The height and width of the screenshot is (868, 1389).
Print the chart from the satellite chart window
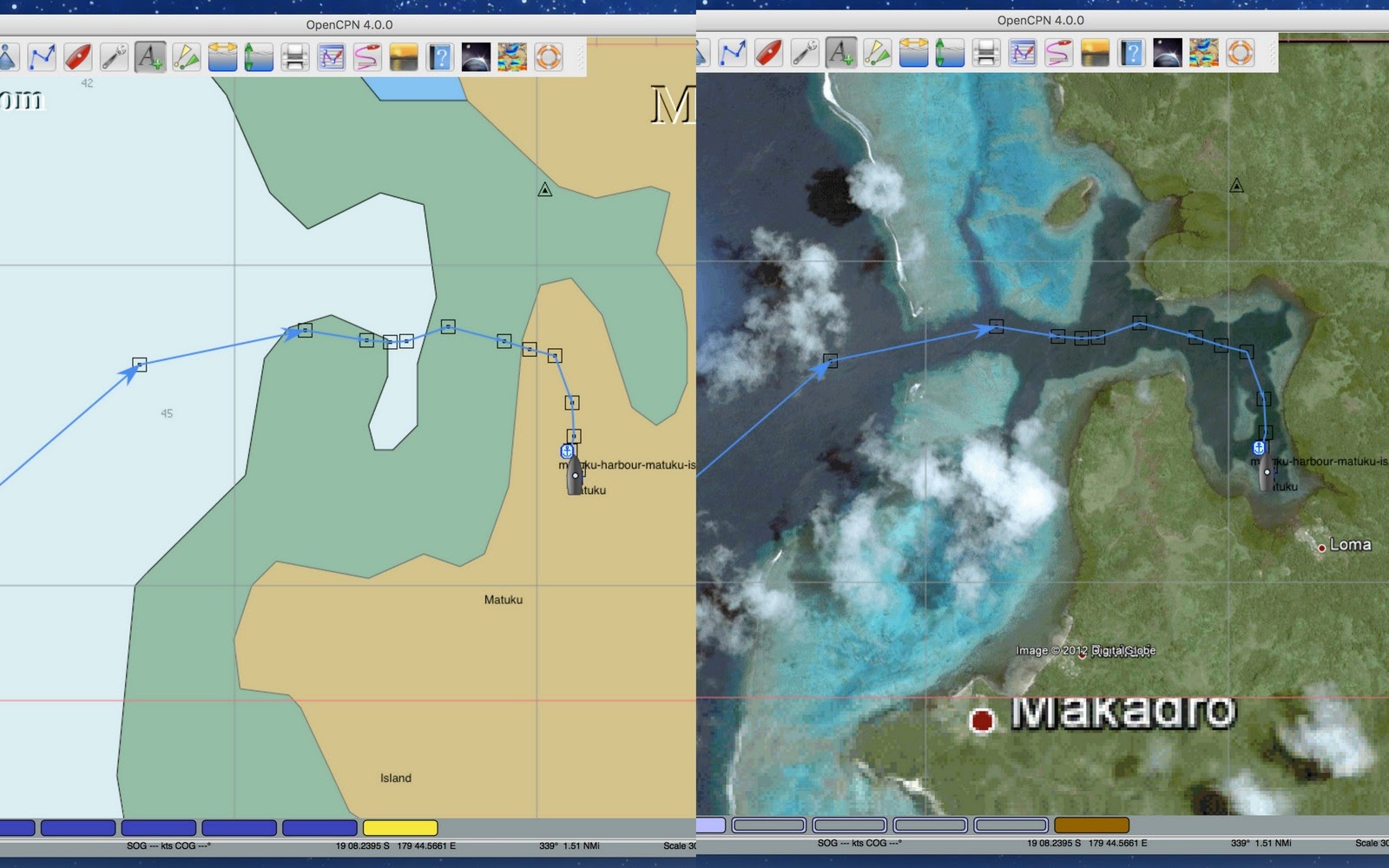click(986, 53)
